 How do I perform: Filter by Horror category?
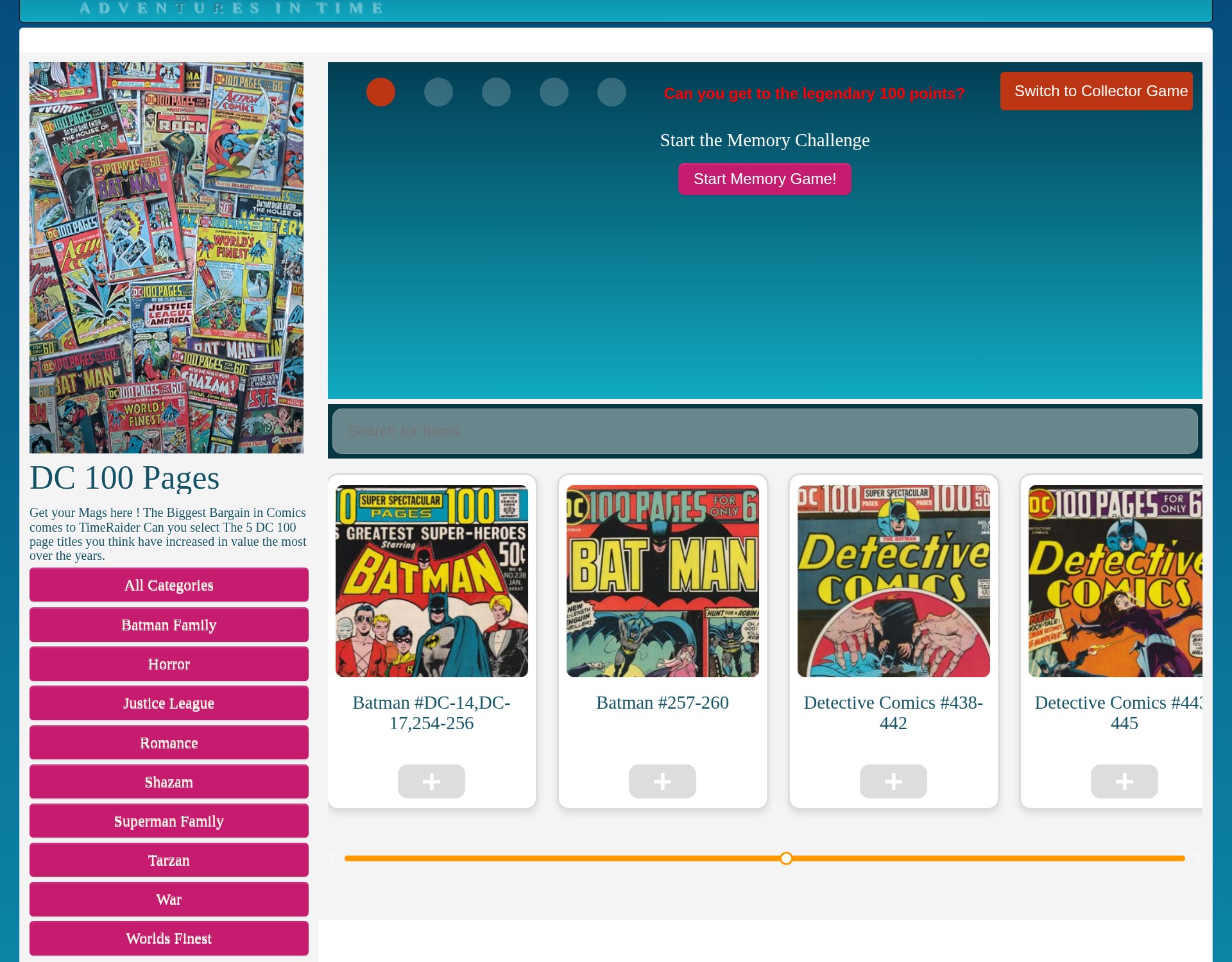169,664
